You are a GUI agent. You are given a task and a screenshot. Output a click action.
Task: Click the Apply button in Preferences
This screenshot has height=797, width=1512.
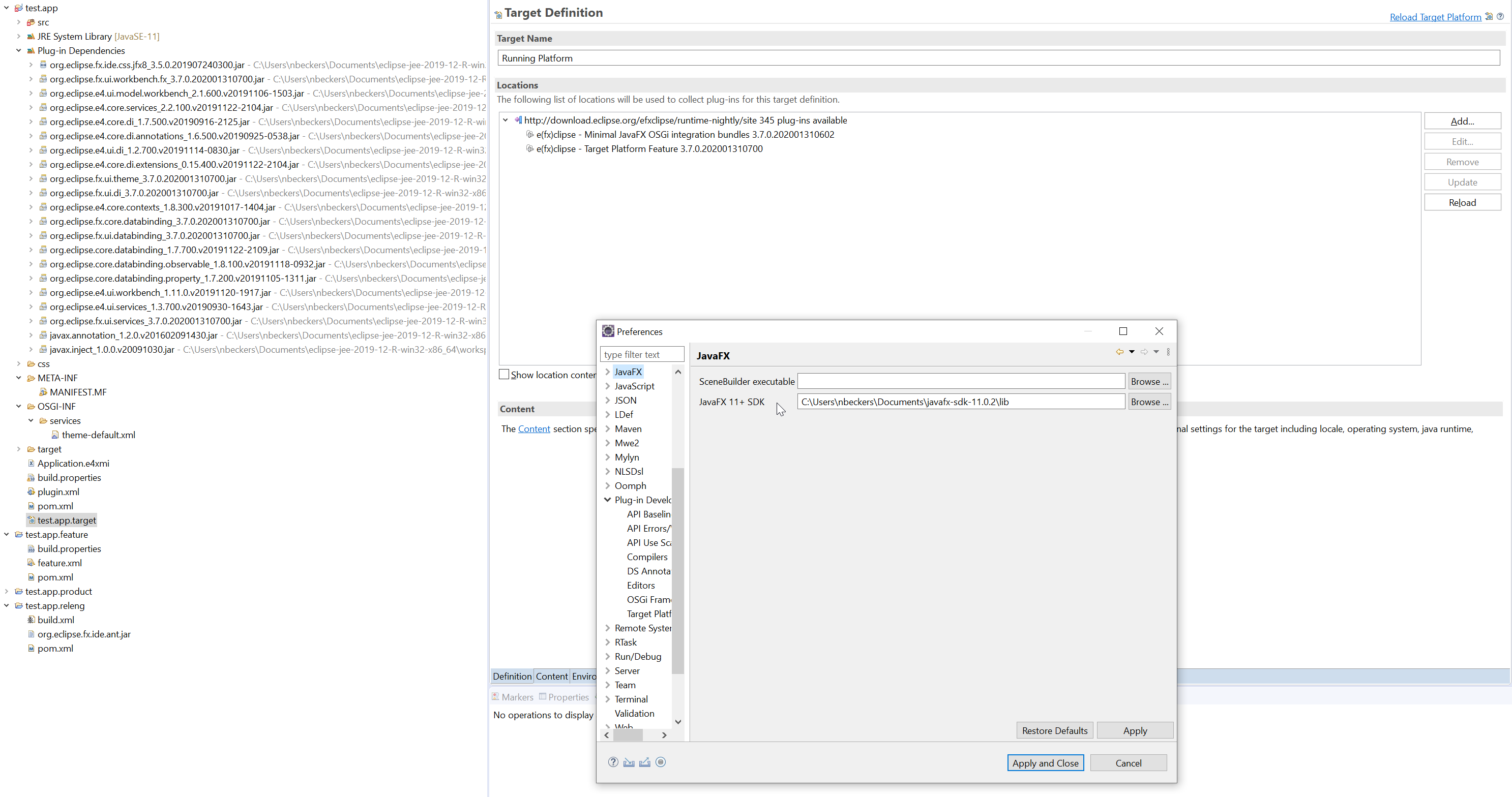(x=1135, y=730)
